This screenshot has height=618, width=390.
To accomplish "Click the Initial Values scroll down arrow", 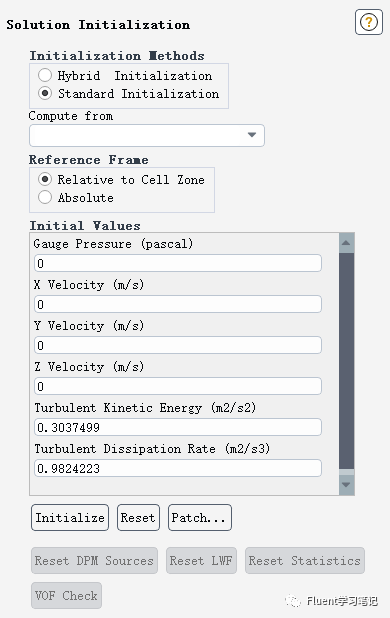I will click(346, 485).
